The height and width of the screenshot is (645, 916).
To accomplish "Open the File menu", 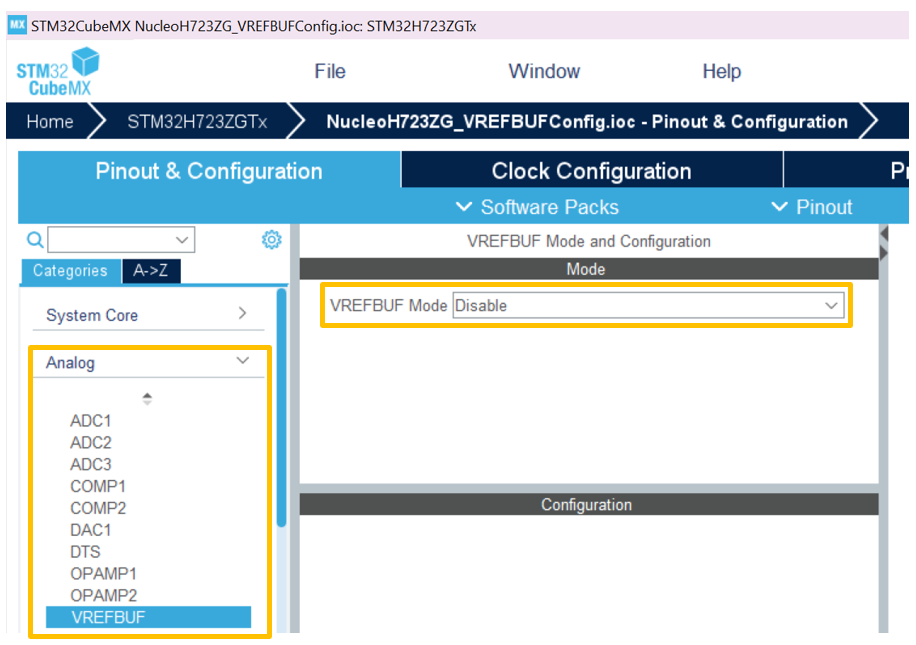I will point(330,71).
